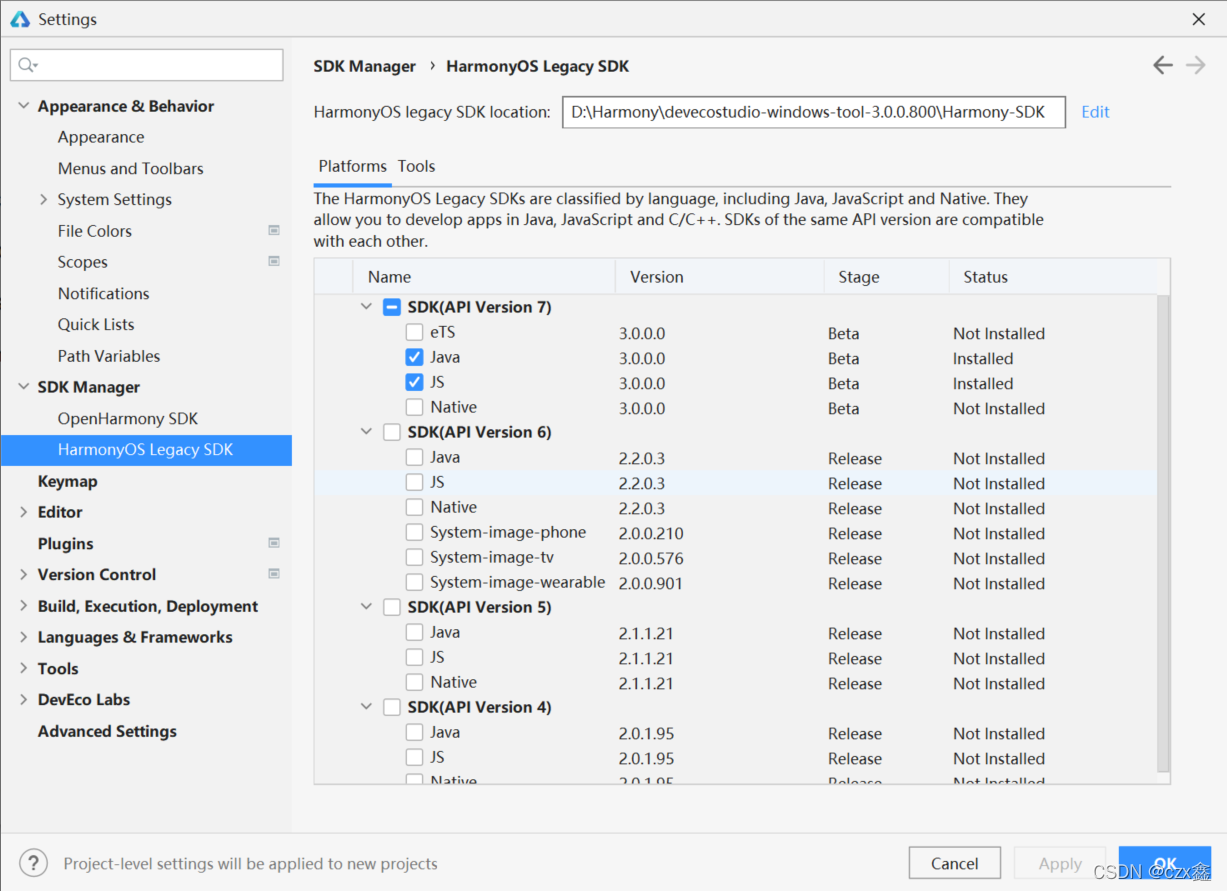
Task: Check Native 2.1.1.21 checkbox
Action: [x=414, y=682]
